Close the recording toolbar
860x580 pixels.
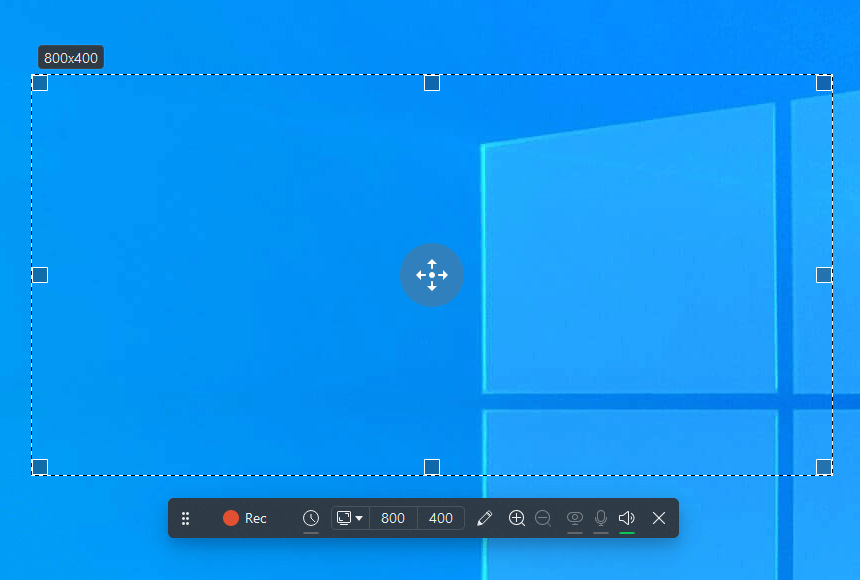click(x=659, y=518)
